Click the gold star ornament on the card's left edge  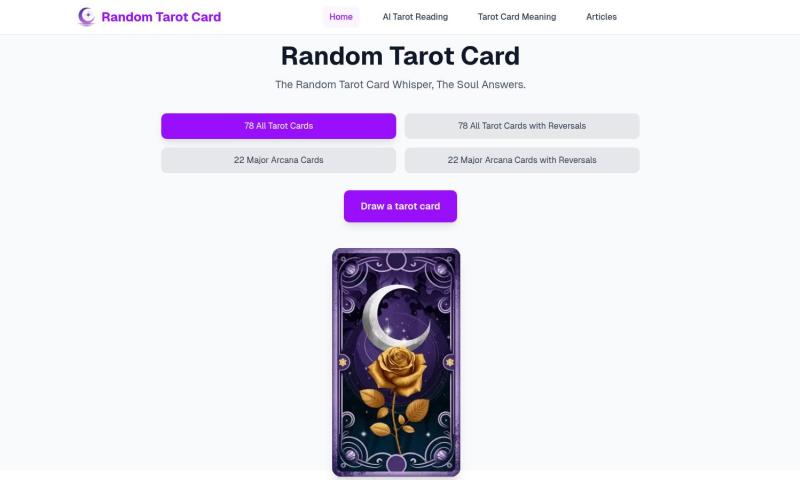[343, 362]
